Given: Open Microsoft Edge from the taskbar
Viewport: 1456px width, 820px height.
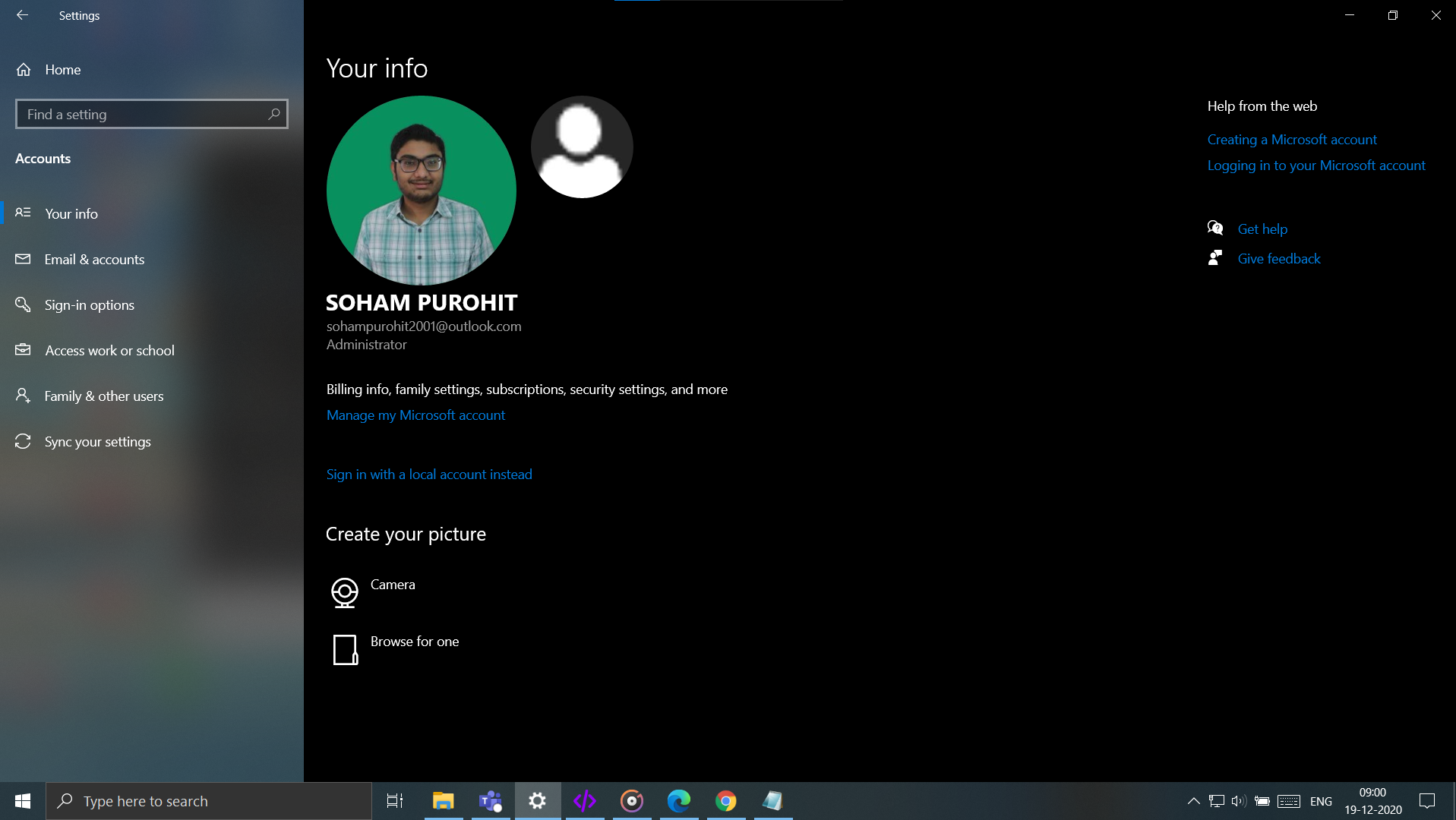Looking at the screenshot, I should (x=678, y=800).
